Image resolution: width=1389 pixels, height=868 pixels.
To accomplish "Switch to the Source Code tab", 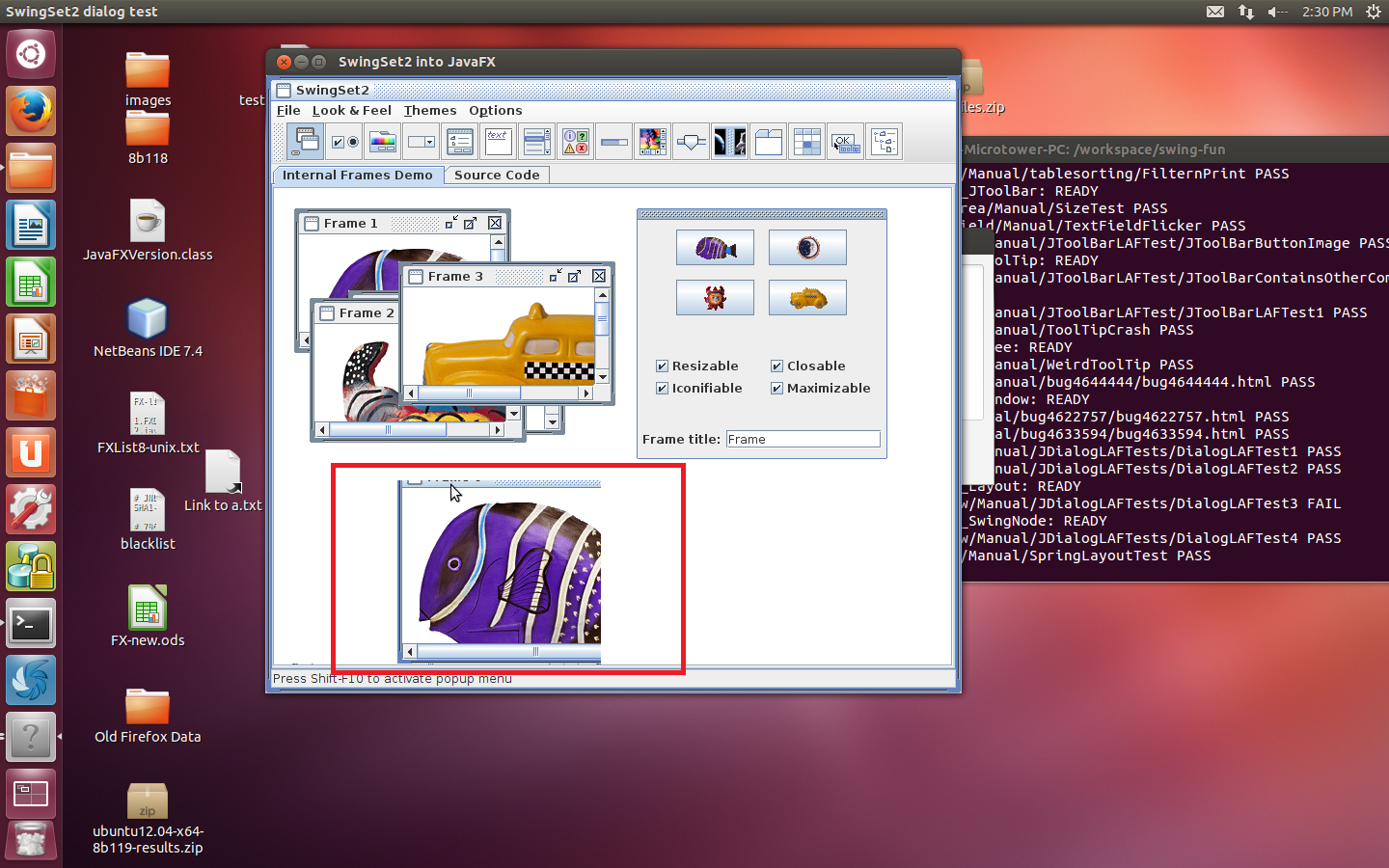I will 497,176.
